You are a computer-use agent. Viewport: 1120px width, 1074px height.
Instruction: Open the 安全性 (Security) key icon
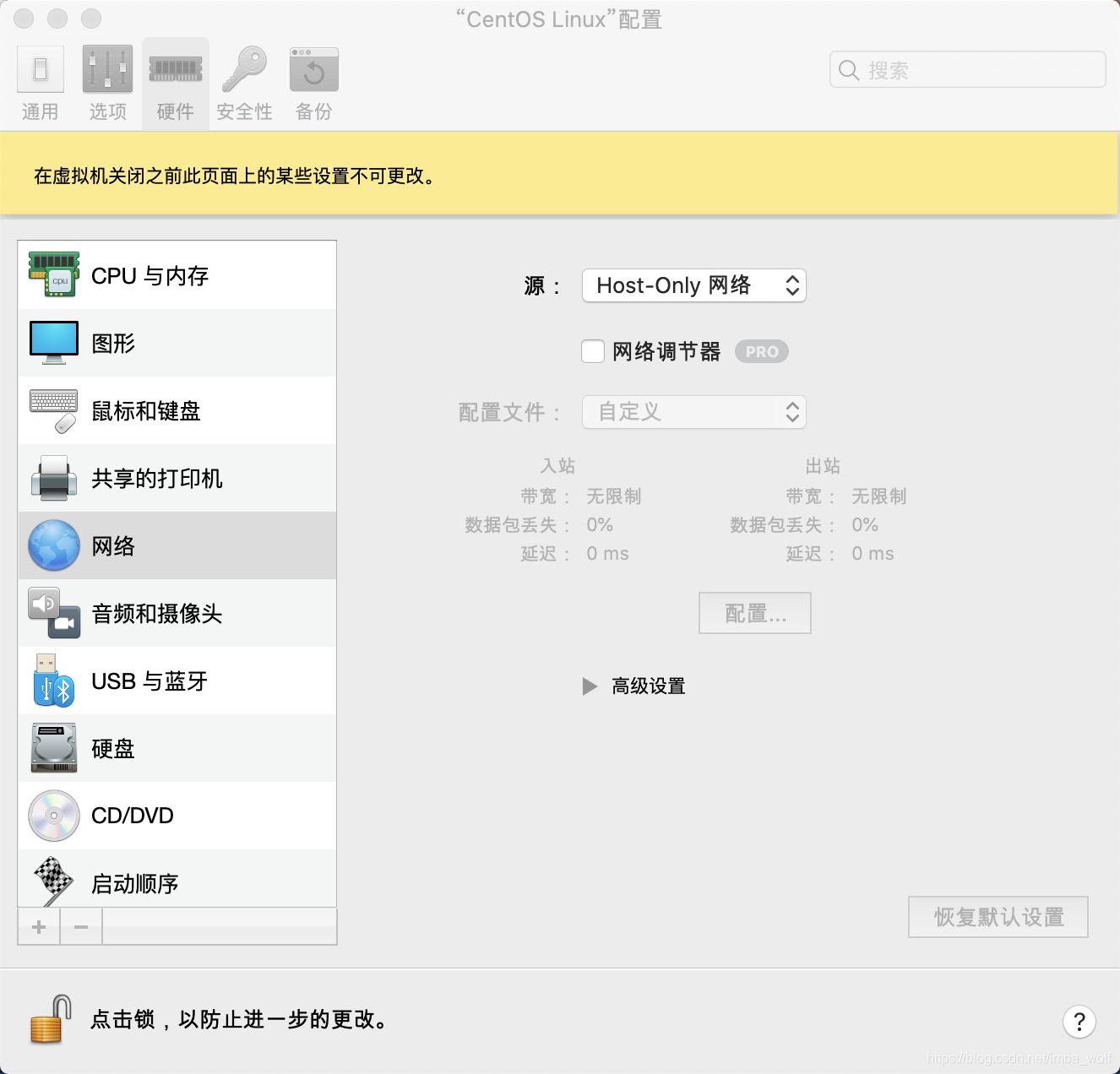[244, 69]
